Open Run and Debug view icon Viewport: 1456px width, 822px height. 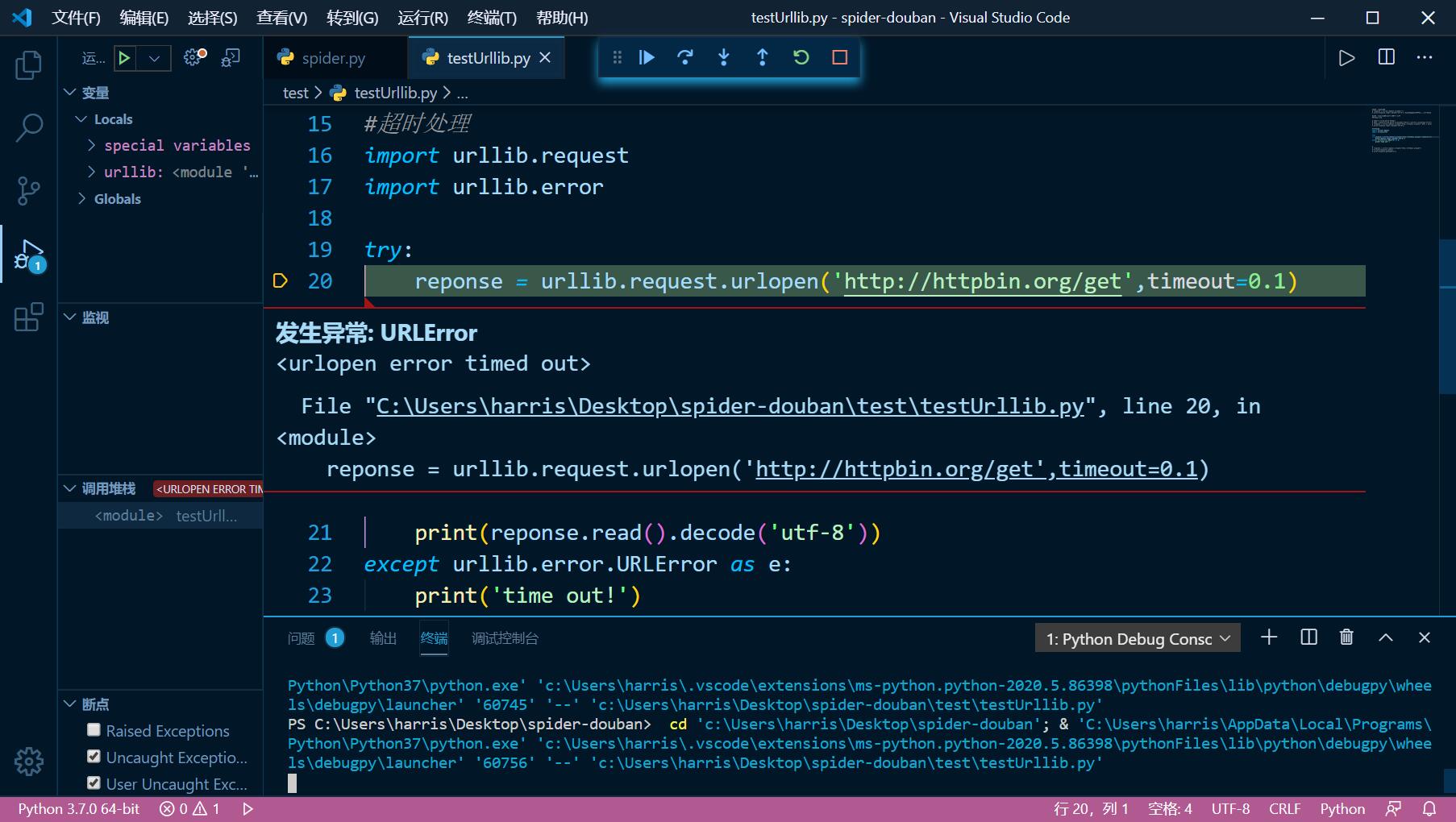(28, 255)
